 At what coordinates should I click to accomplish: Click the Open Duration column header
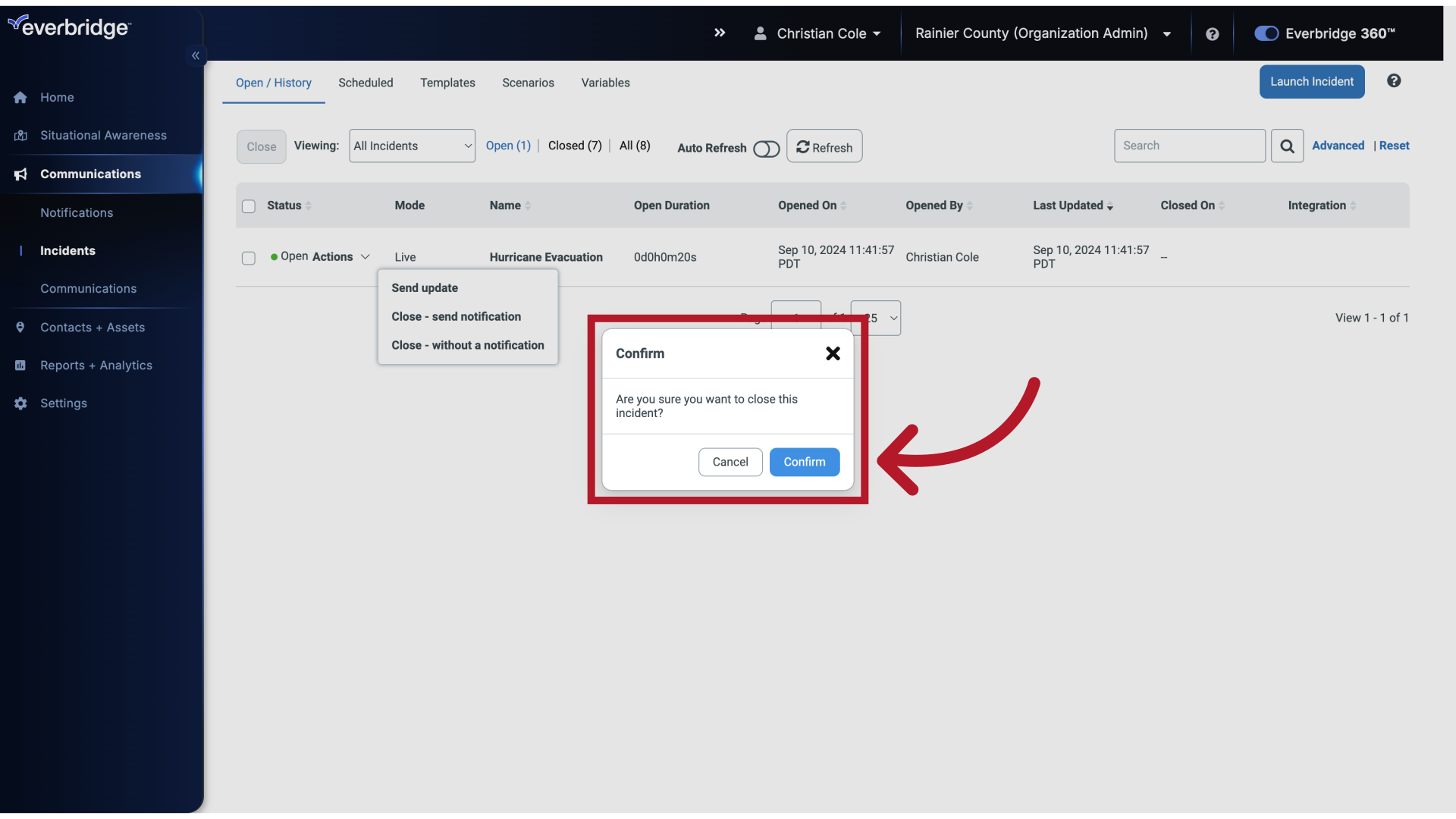[x=672, y=206]
